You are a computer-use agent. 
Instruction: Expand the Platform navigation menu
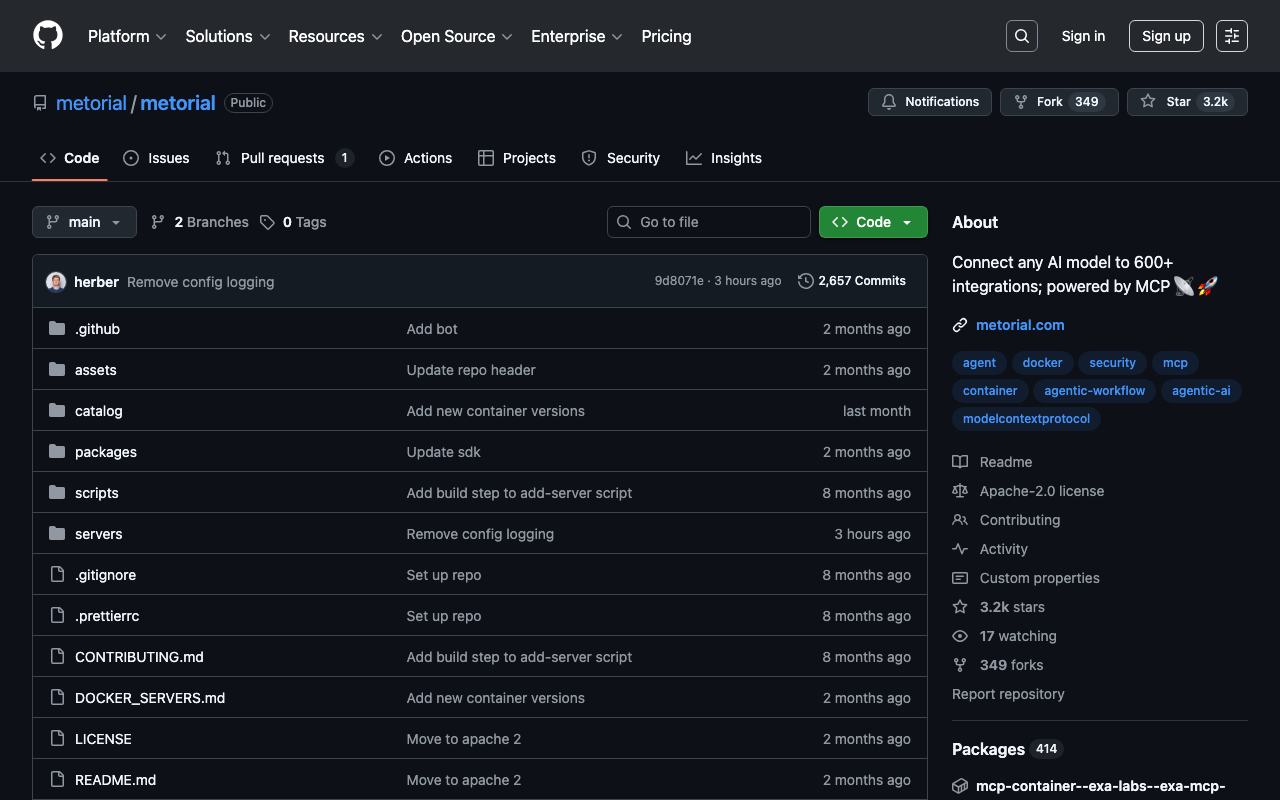coord(127,36)
